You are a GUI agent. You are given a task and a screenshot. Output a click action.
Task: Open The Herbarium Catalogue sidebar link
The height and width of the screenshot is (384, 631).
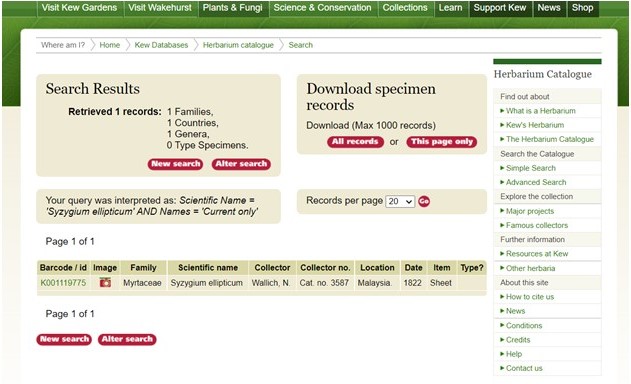coord(550,139)
